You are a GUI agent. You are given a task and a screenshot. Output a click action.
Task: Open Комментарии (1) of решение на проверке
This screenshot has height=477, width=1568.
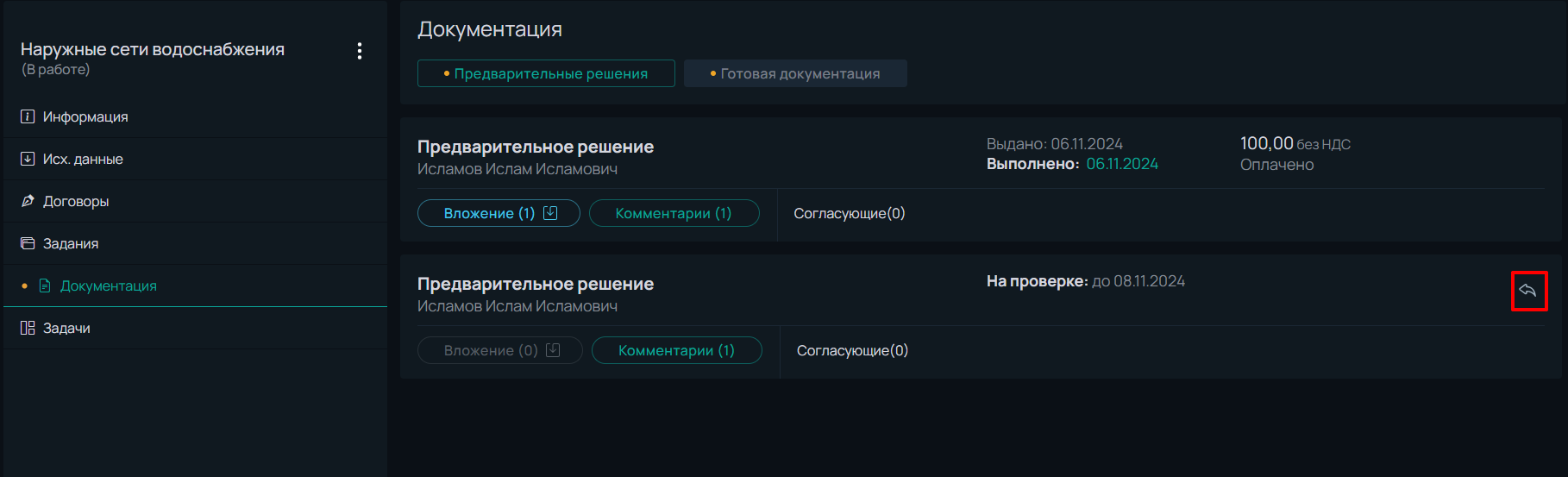677,350
